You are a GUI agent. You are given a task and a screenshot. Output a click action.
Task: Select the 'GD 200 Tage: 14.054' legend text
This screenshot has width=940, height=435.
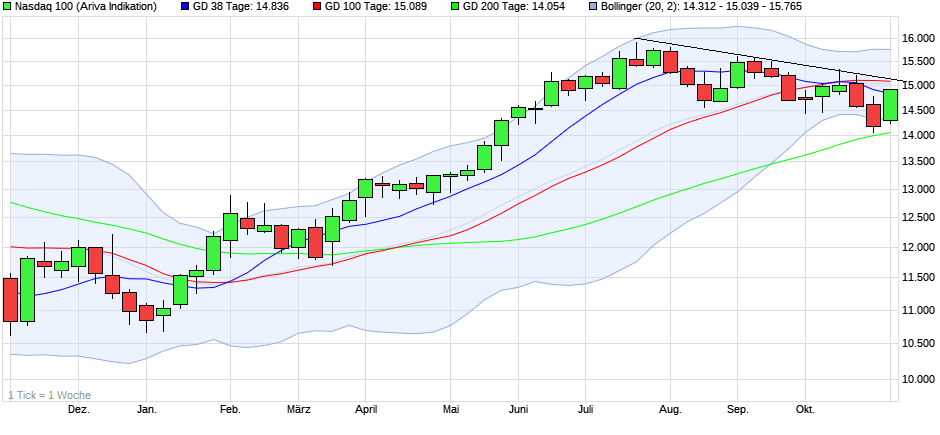click(514, 7)
